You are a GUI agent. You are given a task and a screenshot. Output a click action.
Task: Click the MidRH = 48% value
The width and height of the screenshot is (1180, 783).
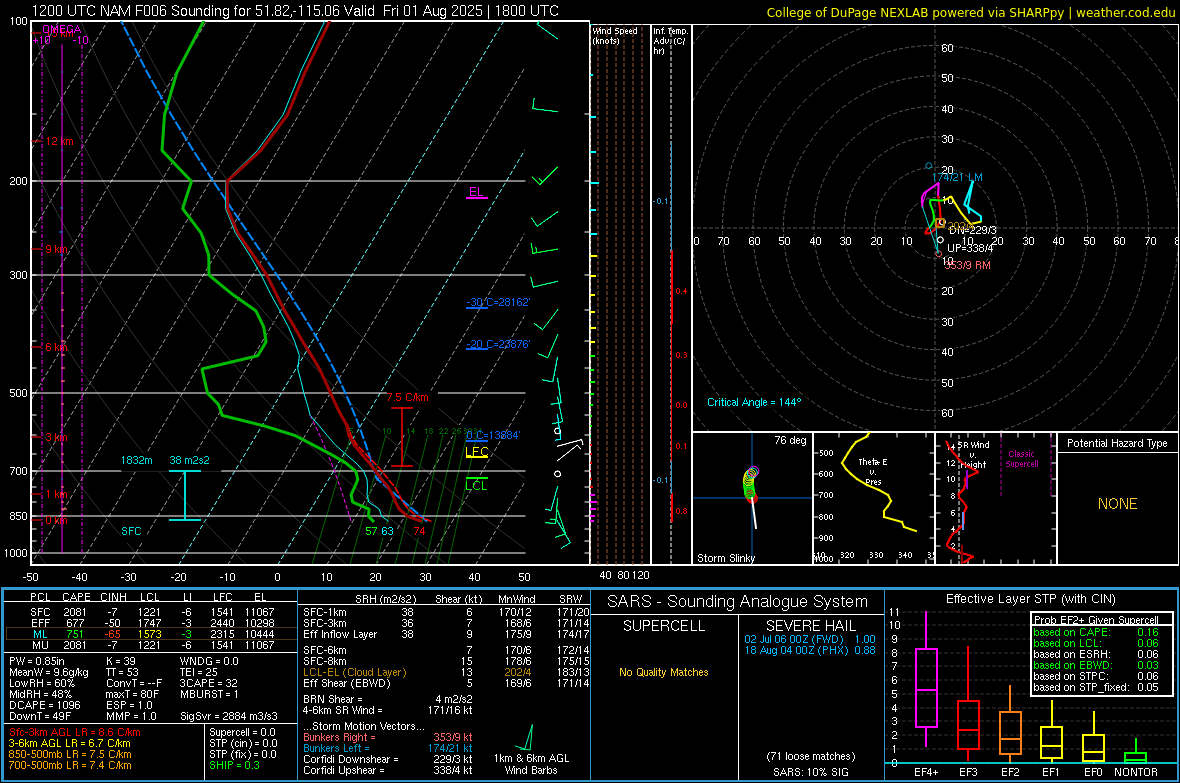pyautogui.click(x=41, y=694)
